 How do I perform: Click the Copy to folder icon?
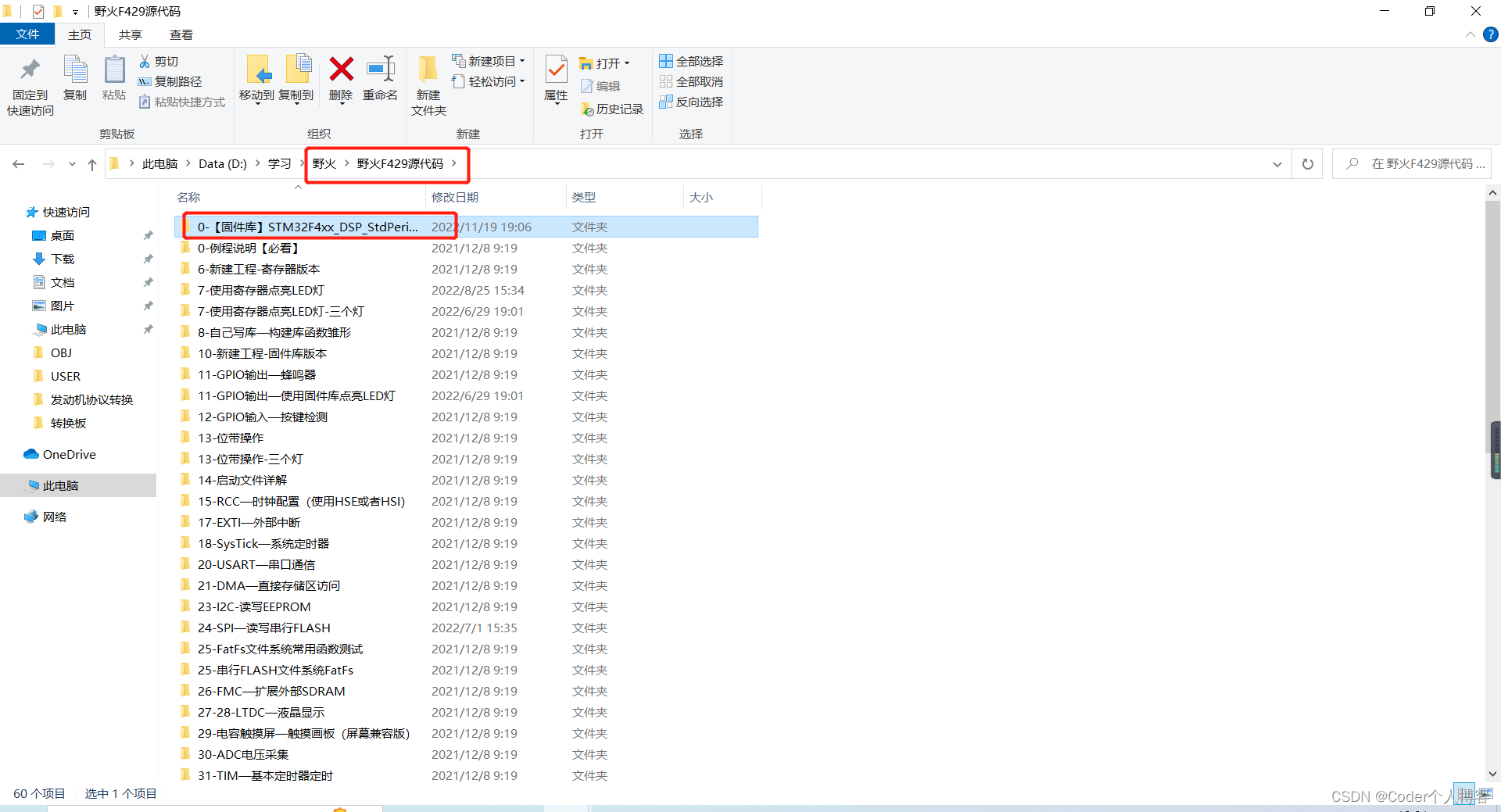tap(298, 70)
